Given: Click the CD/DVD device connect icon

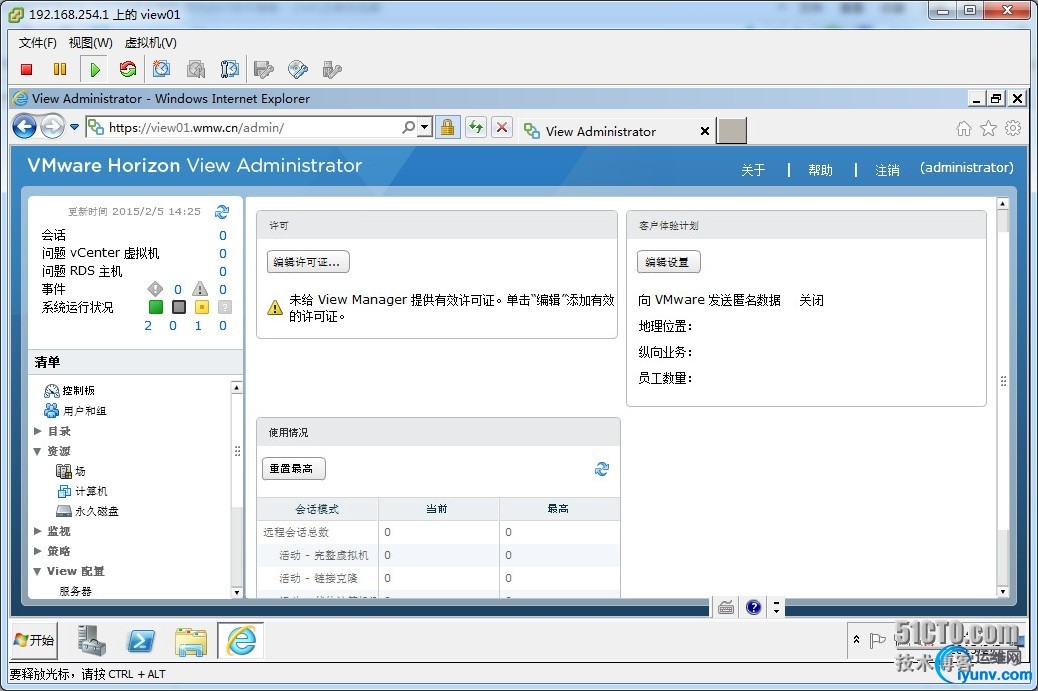Looking at the screenshot, I should click(298, 69).
